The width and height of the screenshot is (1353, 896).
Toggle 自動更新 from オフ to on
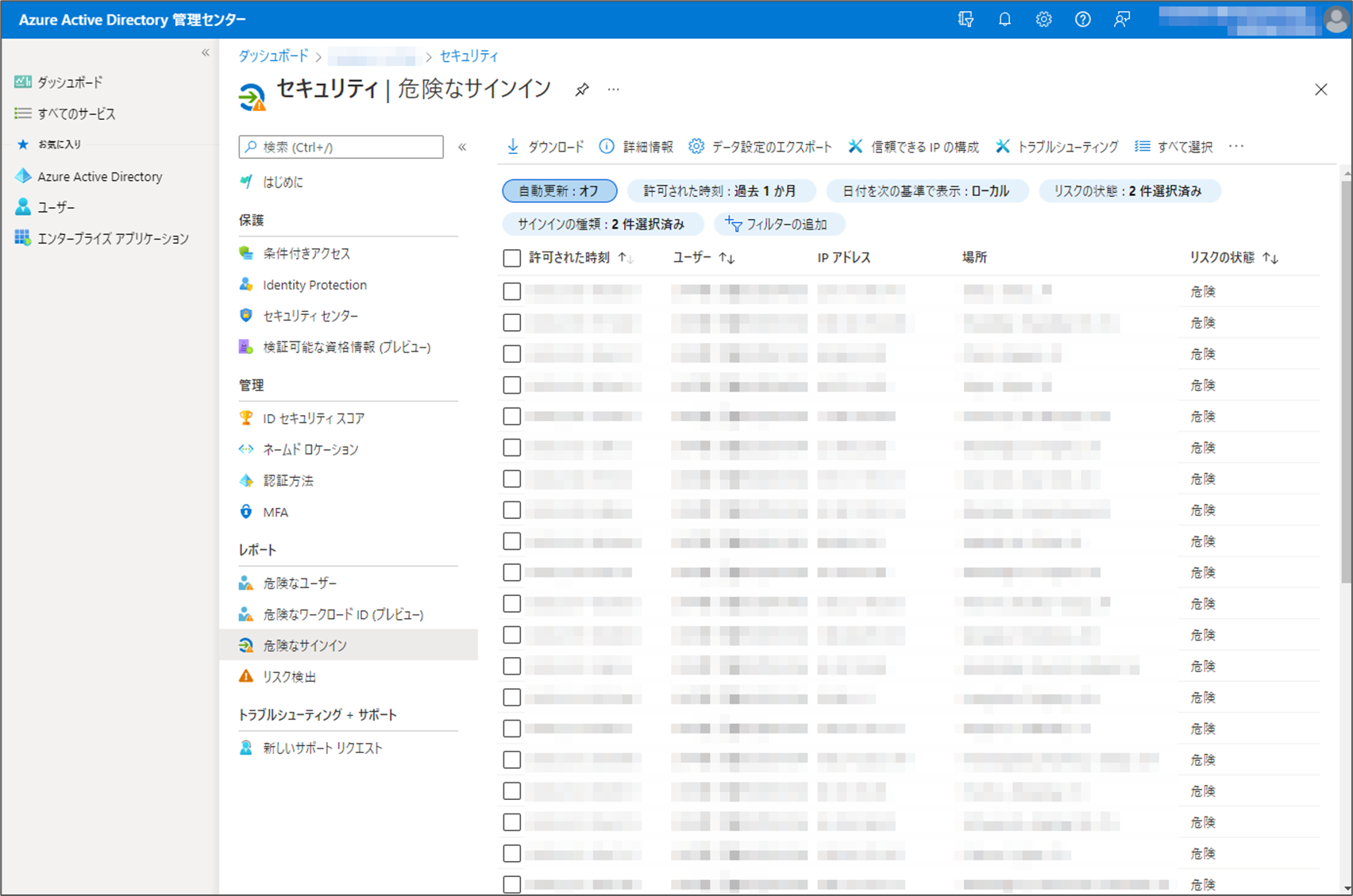[559, 190]
